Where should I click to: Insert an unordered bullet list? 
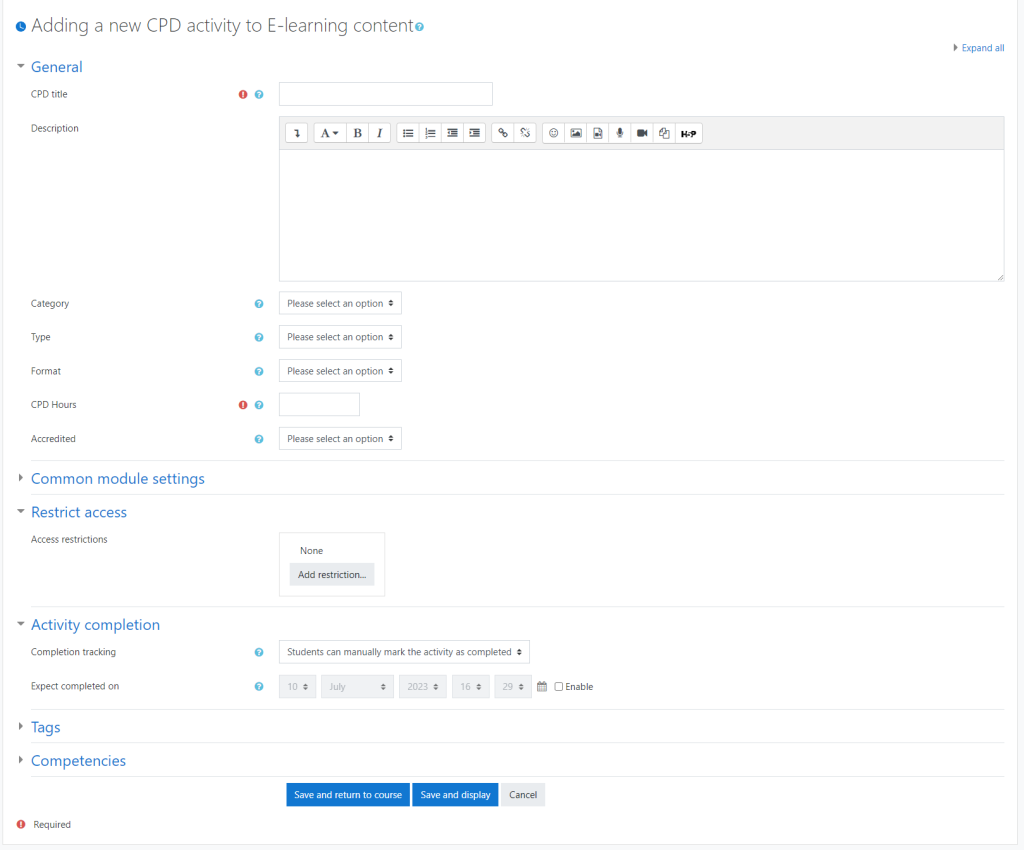(x=408, y=133)
